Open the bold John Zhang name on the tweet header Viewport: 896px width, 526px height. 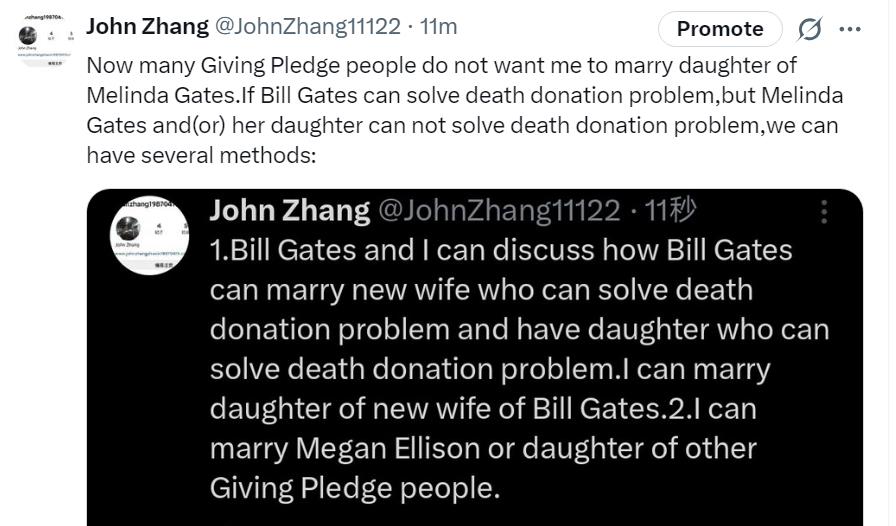(147, 26)
